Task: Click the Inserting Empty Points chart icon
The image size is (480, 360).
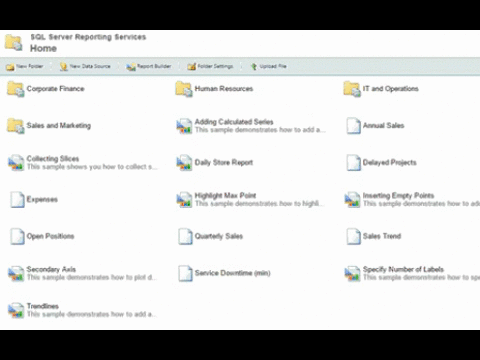Action: click(352, 200)
